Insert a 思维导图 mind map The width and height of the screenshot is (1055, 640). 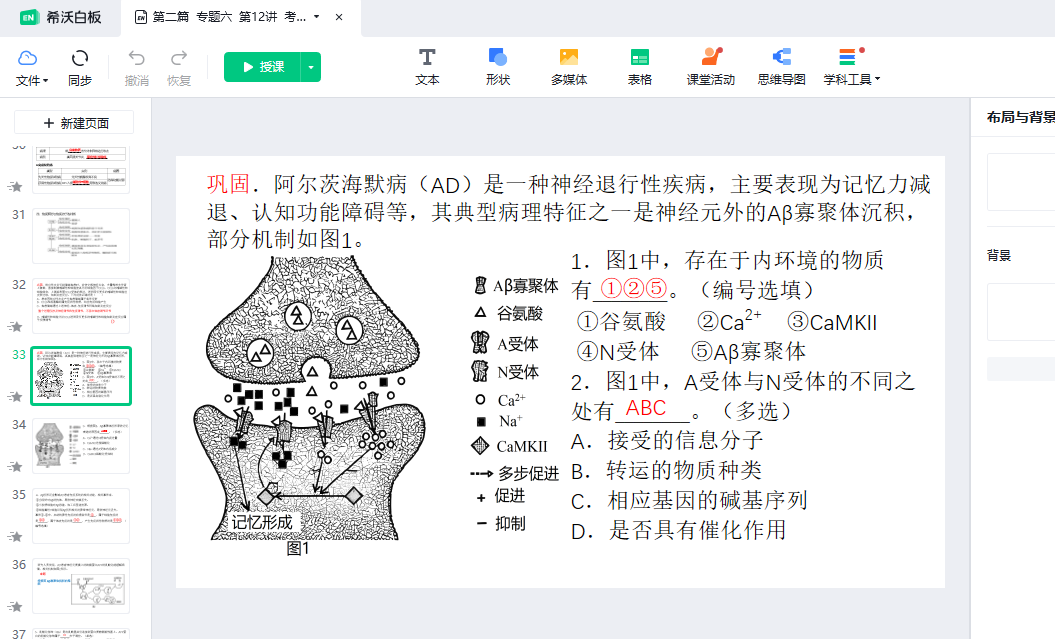tap(782, 67)
